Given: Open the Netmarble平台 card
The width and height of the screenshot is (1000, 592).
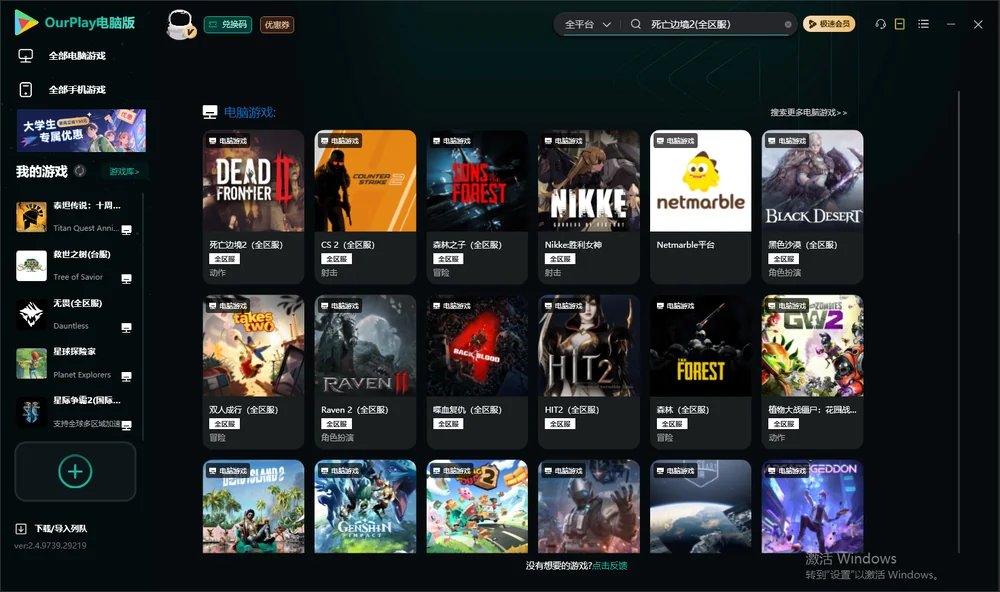Looking at the screenshot, I should [x=700, y=207].
